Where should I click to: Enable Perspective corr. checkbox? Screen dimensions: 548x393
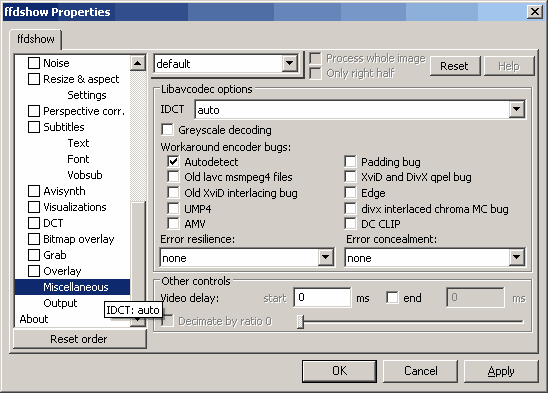click(34, 111)
